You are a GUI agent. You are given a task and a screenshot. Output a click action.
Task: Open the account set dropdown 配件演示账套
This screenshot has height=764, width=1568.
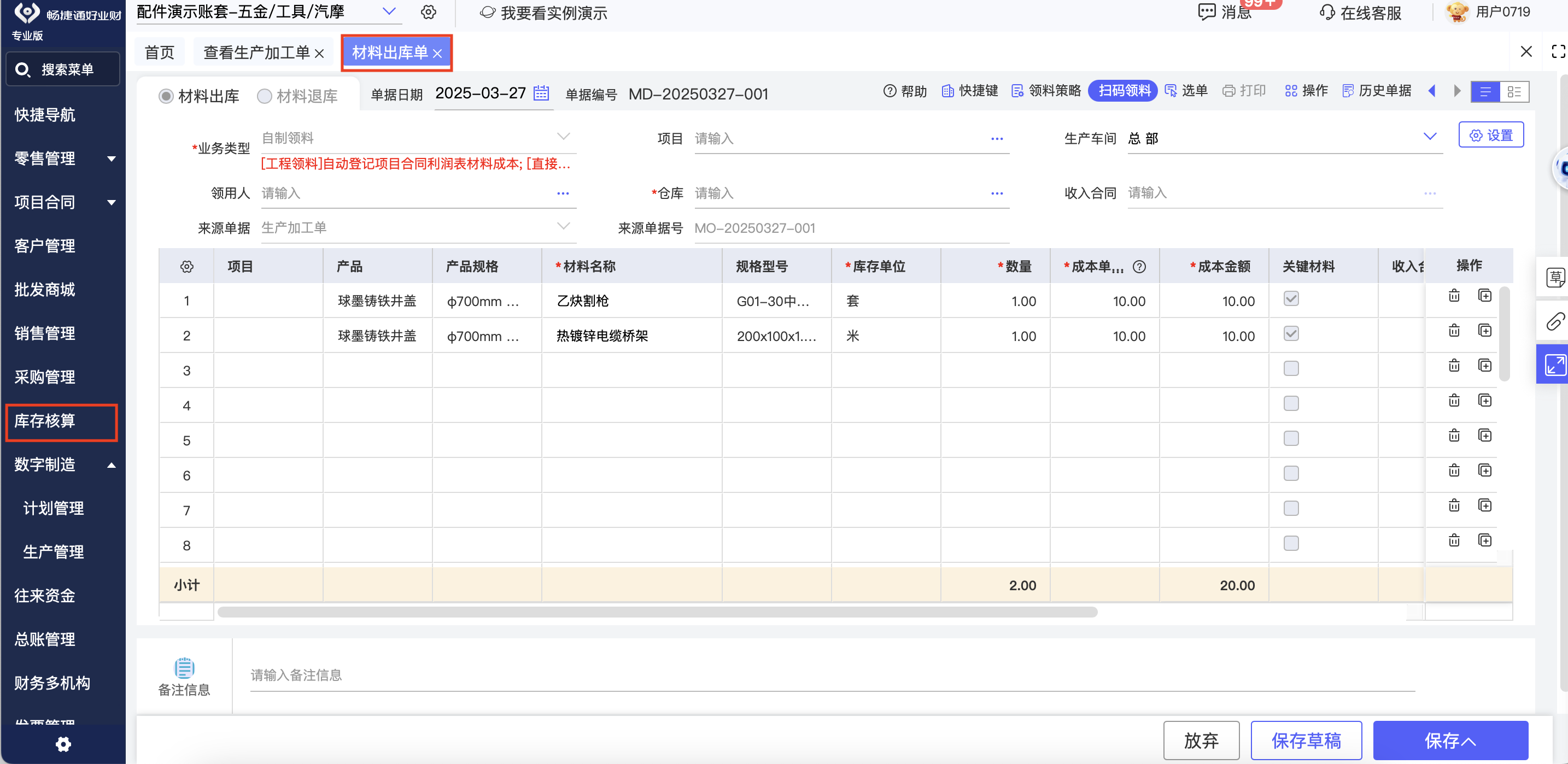point(388,11)
